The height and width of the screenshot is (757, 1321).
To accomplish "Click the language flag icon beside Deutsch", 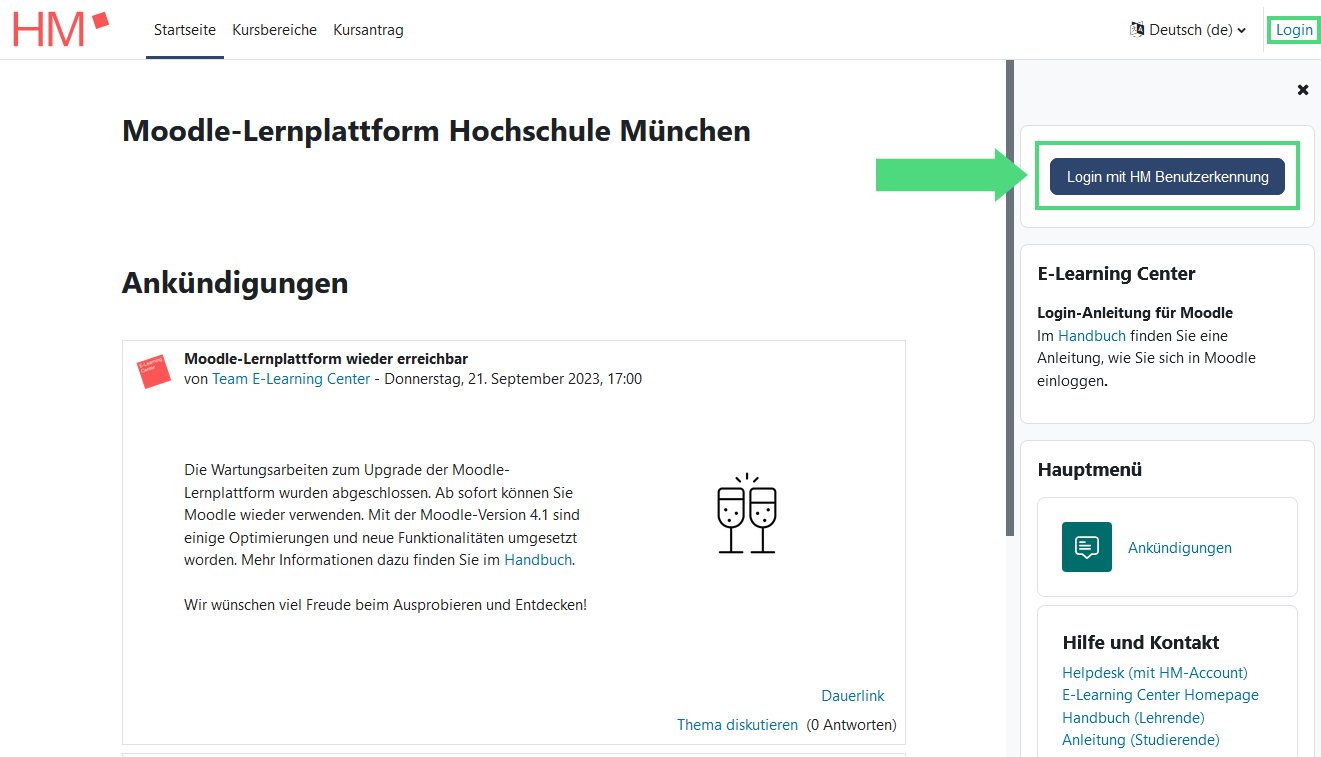I will (x=1136, y=30).
